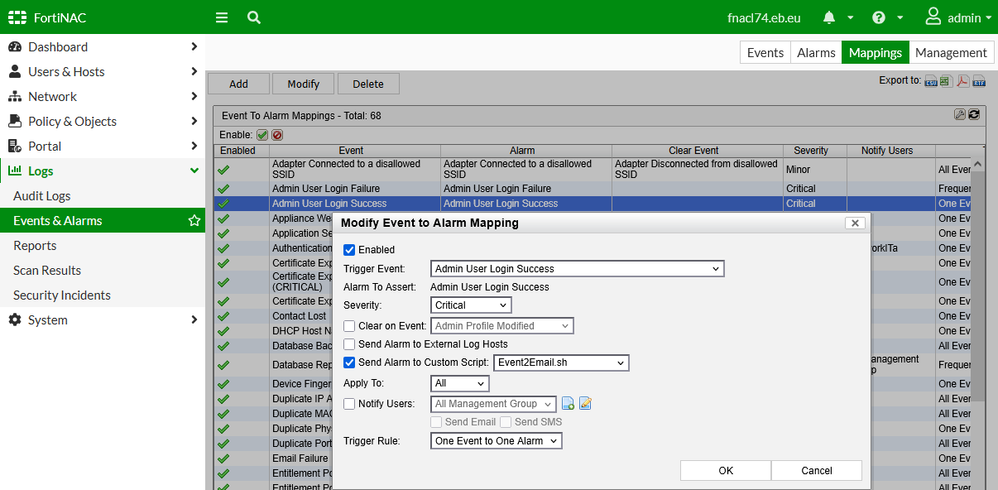
Task: Open the Trigger Event dropdown
Action: coord(577,269)
